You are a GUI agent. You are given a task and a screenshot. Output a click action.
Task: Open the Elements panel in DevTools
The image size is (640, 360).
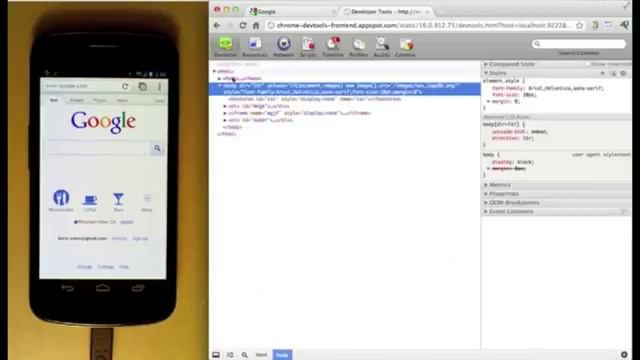point(225,47)
